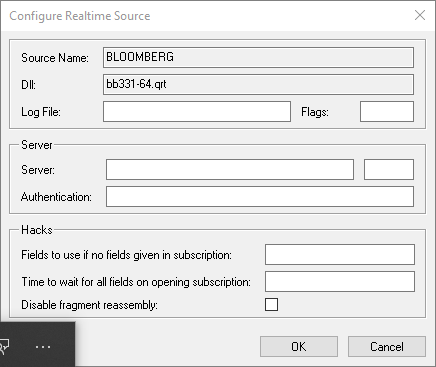The width and height of the screenshot is (436, 367).
Task: Click the Dll label text
Action: pos(28,85)
